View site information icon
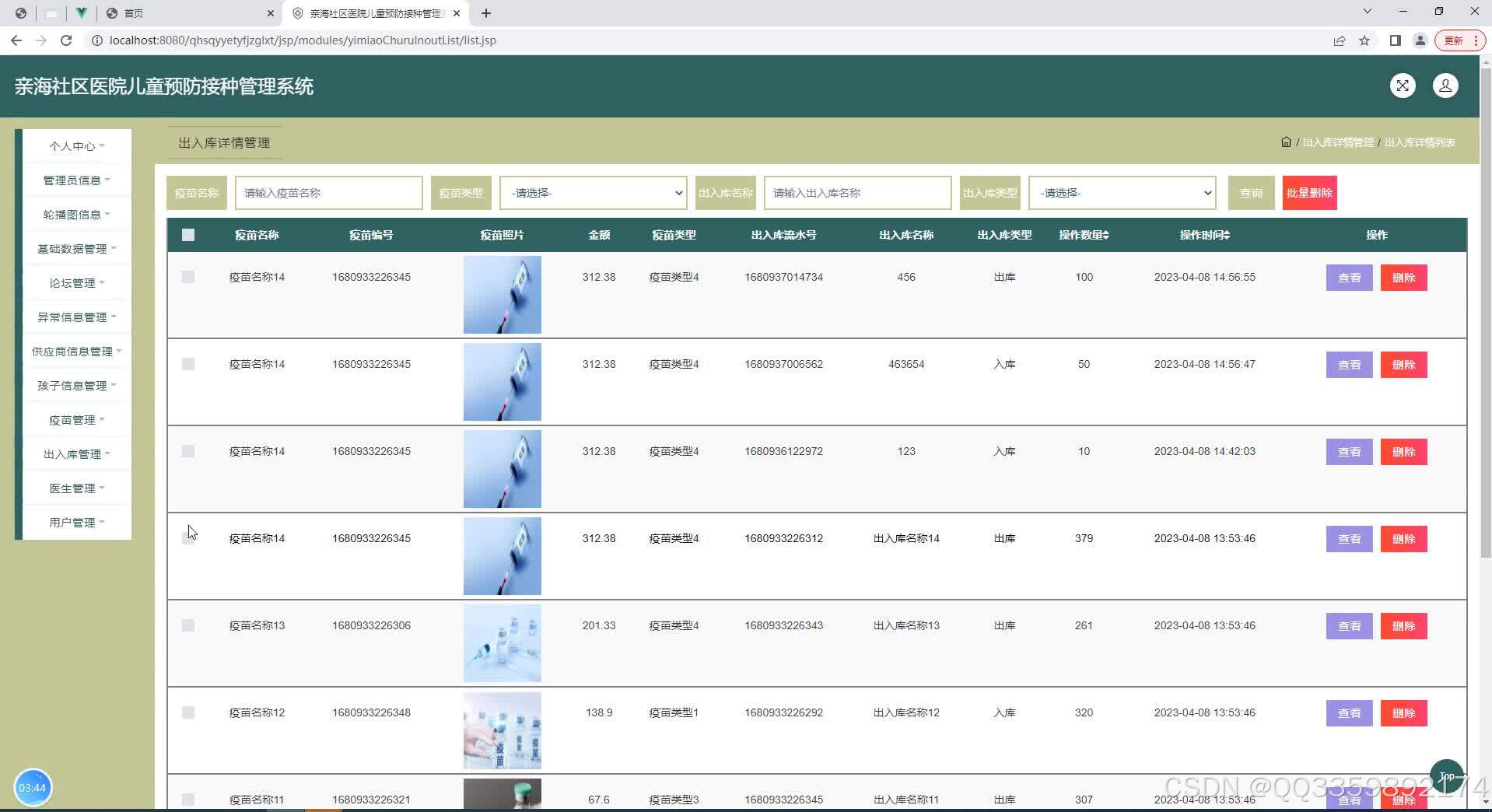Viewport: 1492px width, 812px height. [97, 40]
